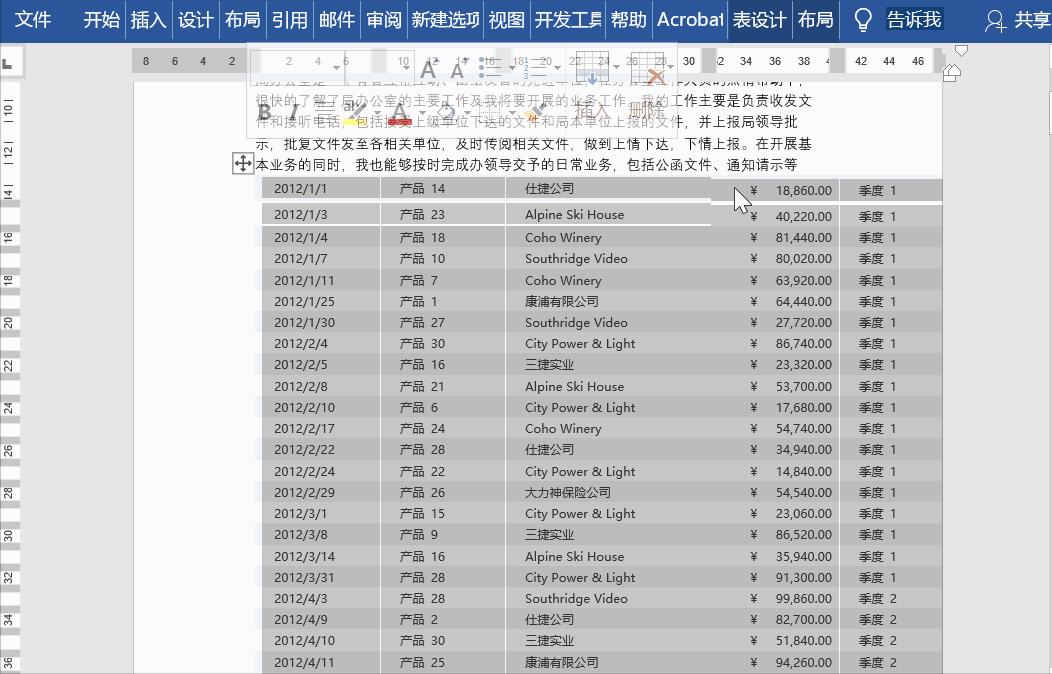Click the red X delete icon

click(655, 72)
